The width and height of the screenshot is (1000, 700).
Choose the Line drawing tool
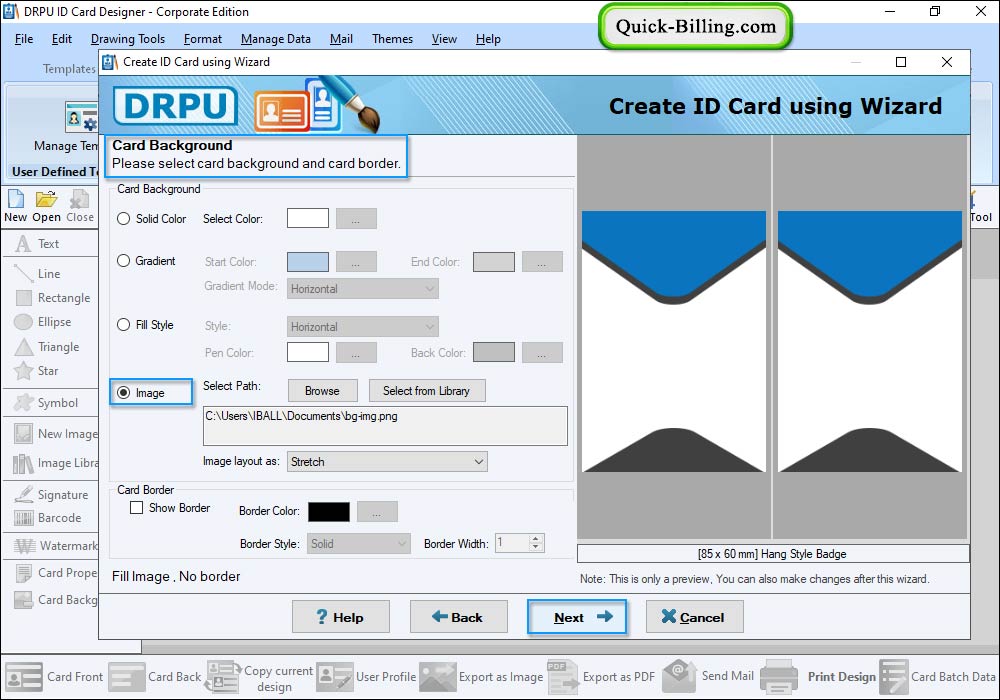[38, 273]
